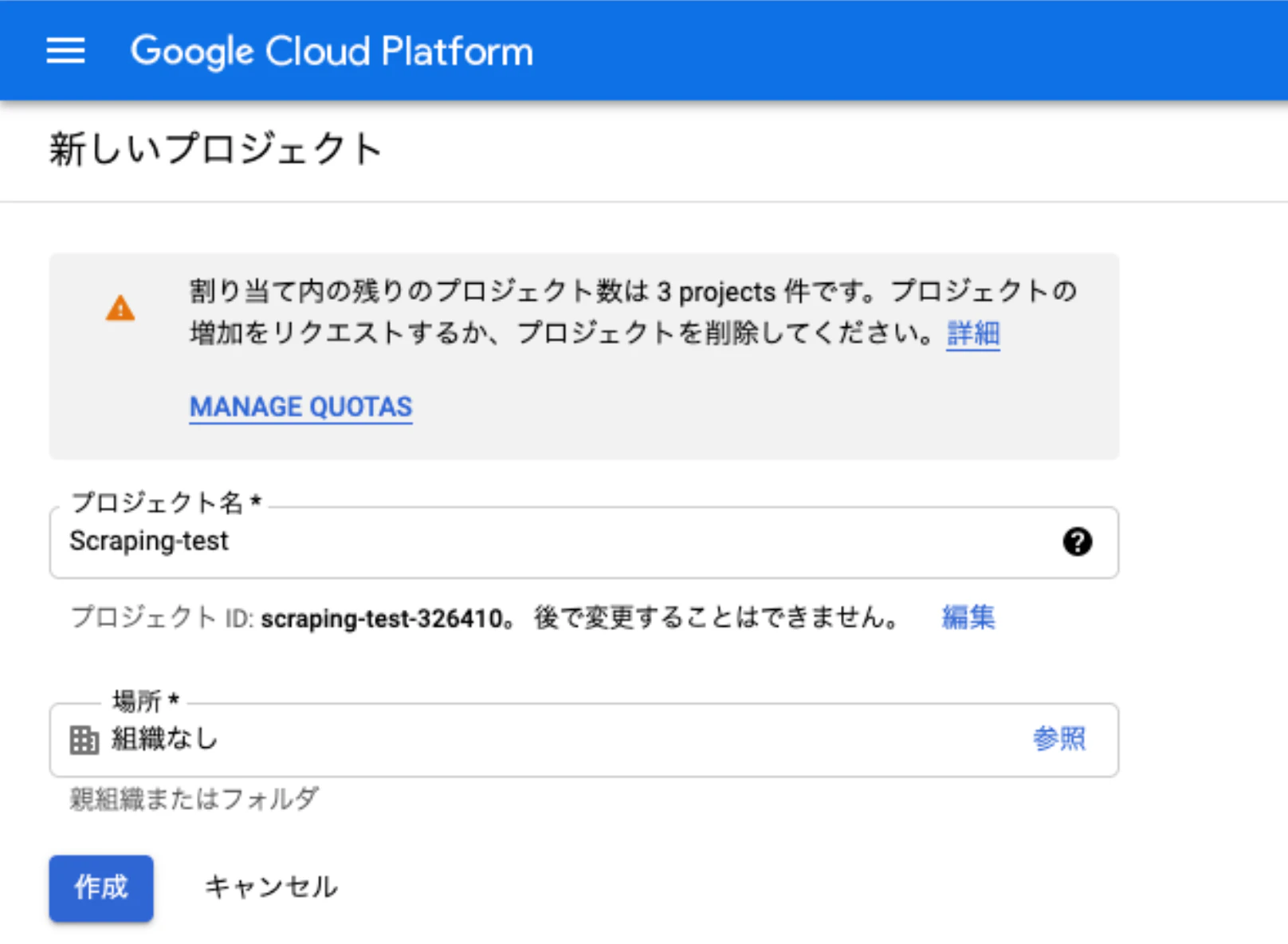Click the quota warning message text
The image size is (1288, 944).
[x=633, y=313]
